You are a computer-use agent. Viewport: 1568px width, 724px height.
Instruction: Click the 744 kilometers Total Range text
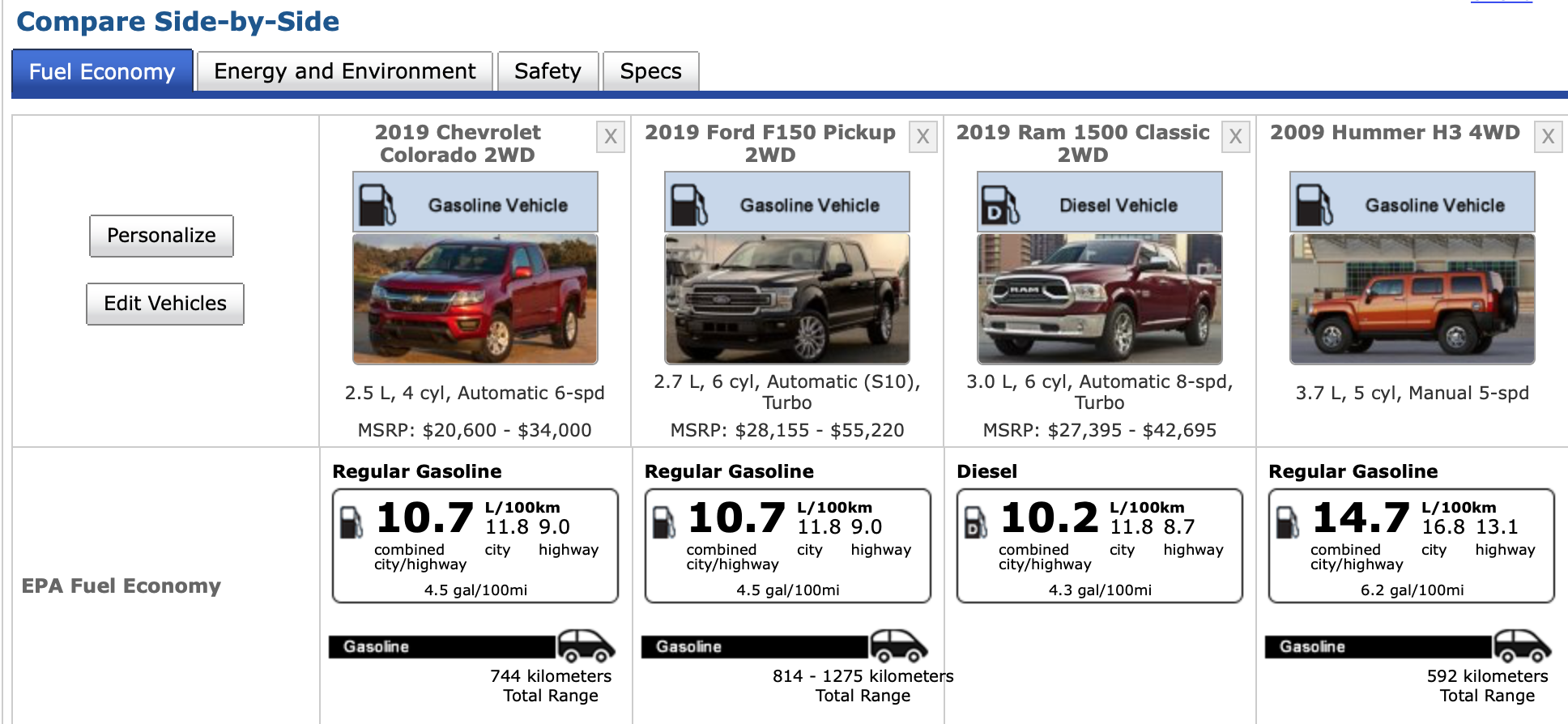tap(551, 686)
